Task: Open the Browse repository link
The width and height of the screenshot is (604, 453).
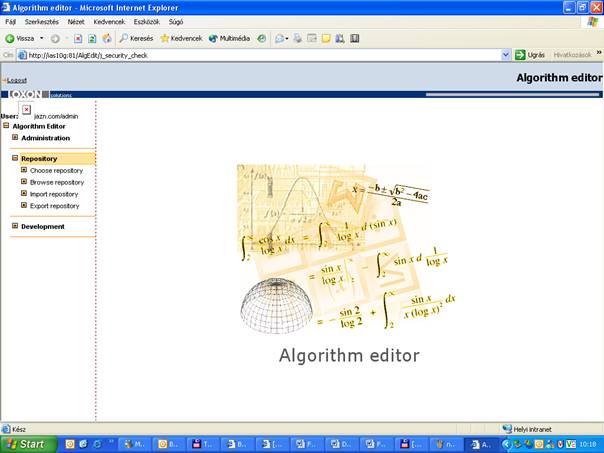Action: click(x=57, y=183)
